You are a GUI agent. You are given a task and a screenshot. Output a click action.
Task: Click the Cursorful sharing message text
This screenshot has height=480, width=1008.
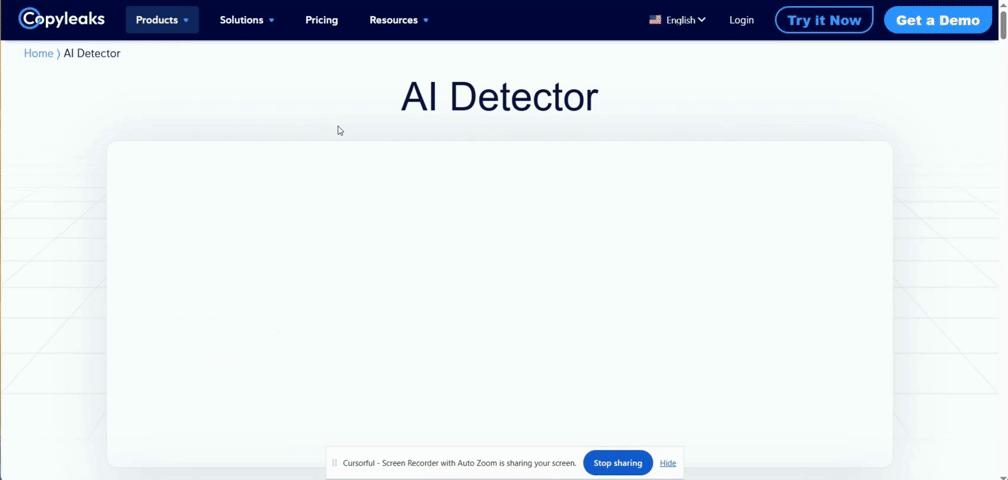coord(460,463)
